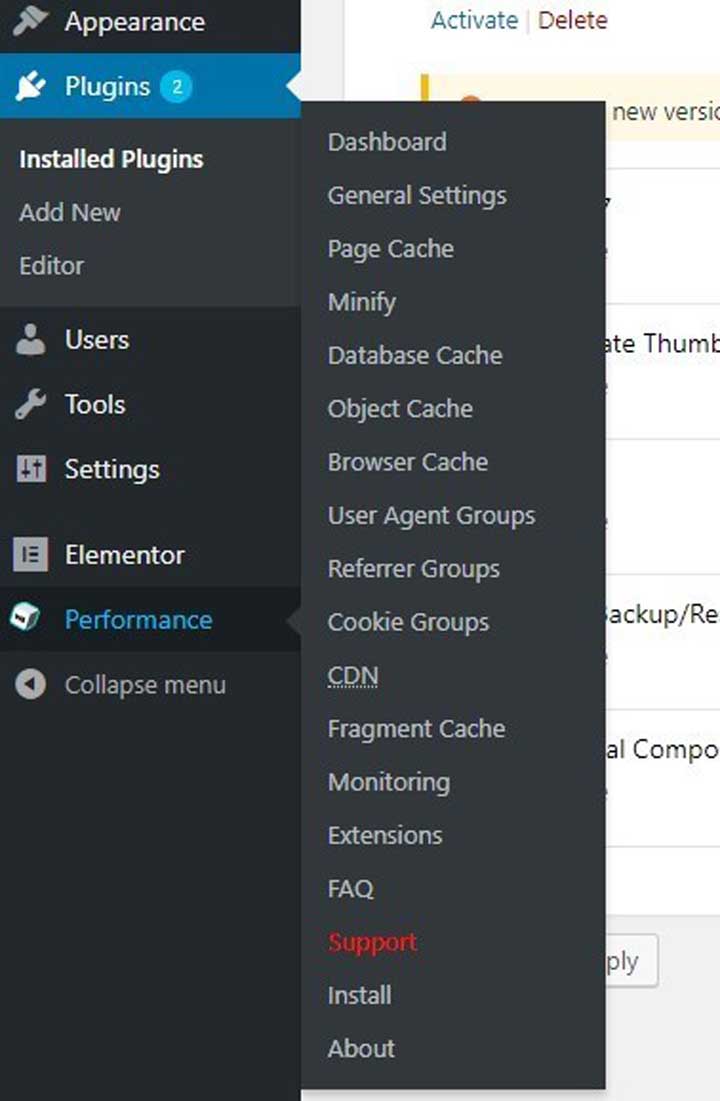Select Database Cache submenu item

click(415, 355)
